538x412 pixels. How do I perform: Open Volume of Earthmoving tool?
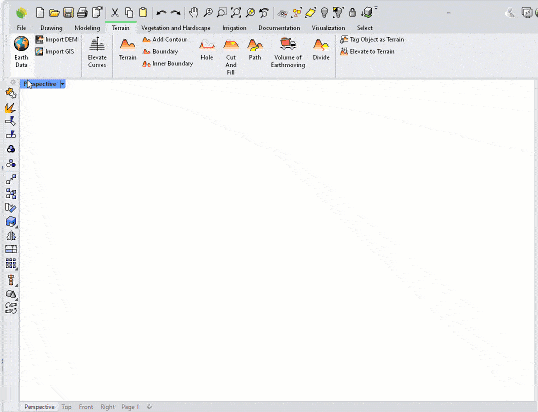point(288,52)
